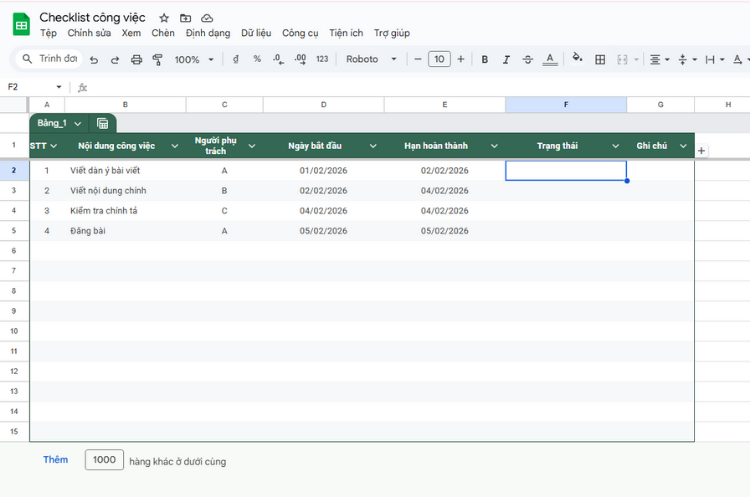
Task: Click the Trình đơn search box
Action: point(50,59)
